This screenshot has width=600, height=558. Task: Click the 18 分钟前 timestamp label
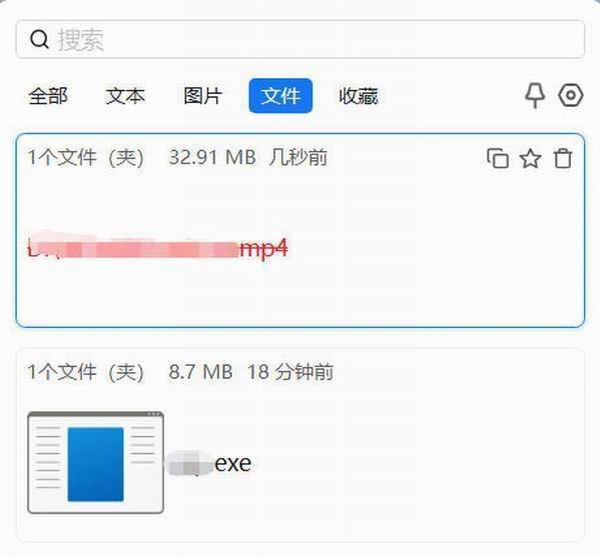tap(290, 372)
